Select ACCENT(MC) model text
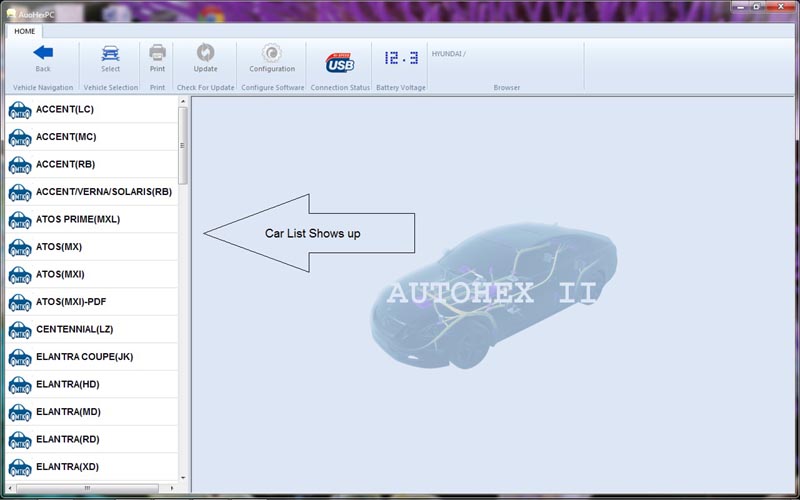 click(x=66, y=137)
